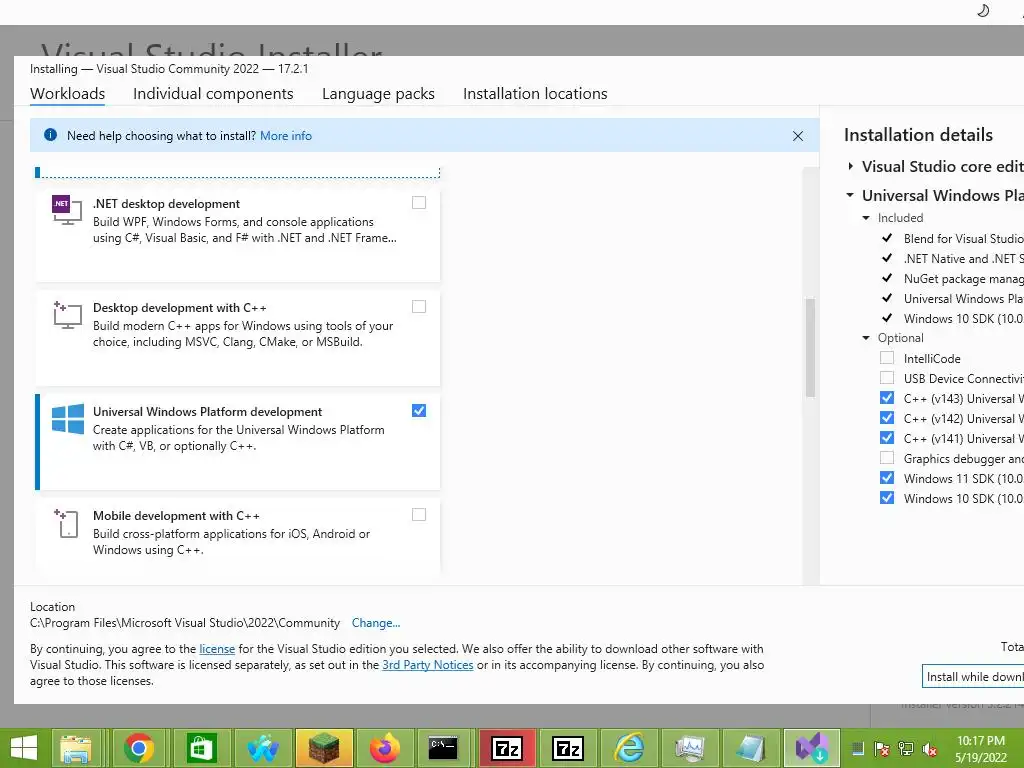Image resolution: width=1024 pixels, height=768 pixels.
Task: Click the muted volume tray icon
Action: 930,749
